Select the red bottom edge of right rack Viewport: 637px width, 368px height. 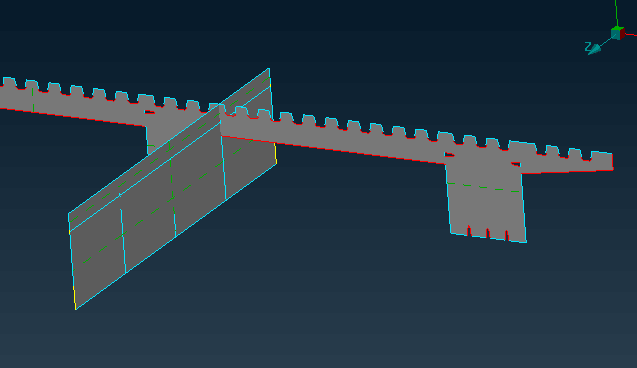tap(333, 149)
